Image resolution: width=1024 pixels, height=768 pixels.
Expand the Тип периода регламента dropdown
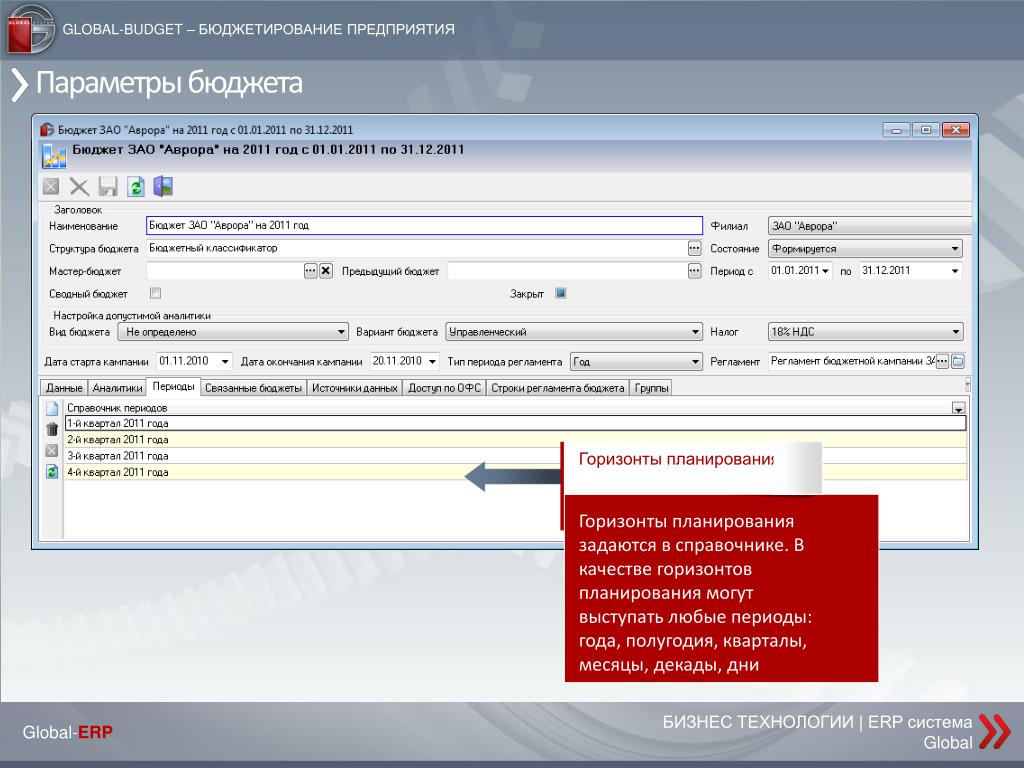pos(695,361)
